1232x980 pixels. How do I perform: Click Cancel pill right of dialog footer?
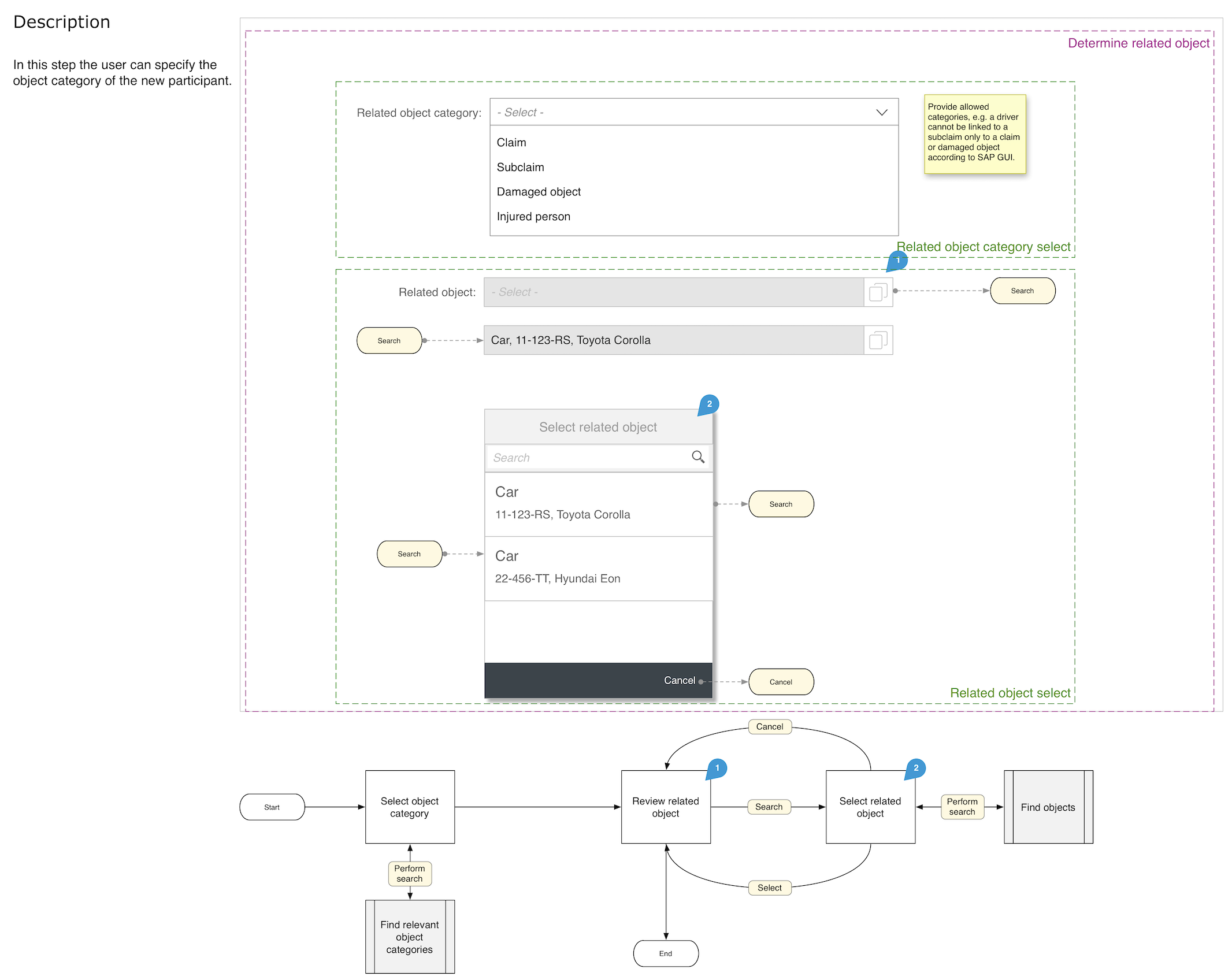click(781, 682)
